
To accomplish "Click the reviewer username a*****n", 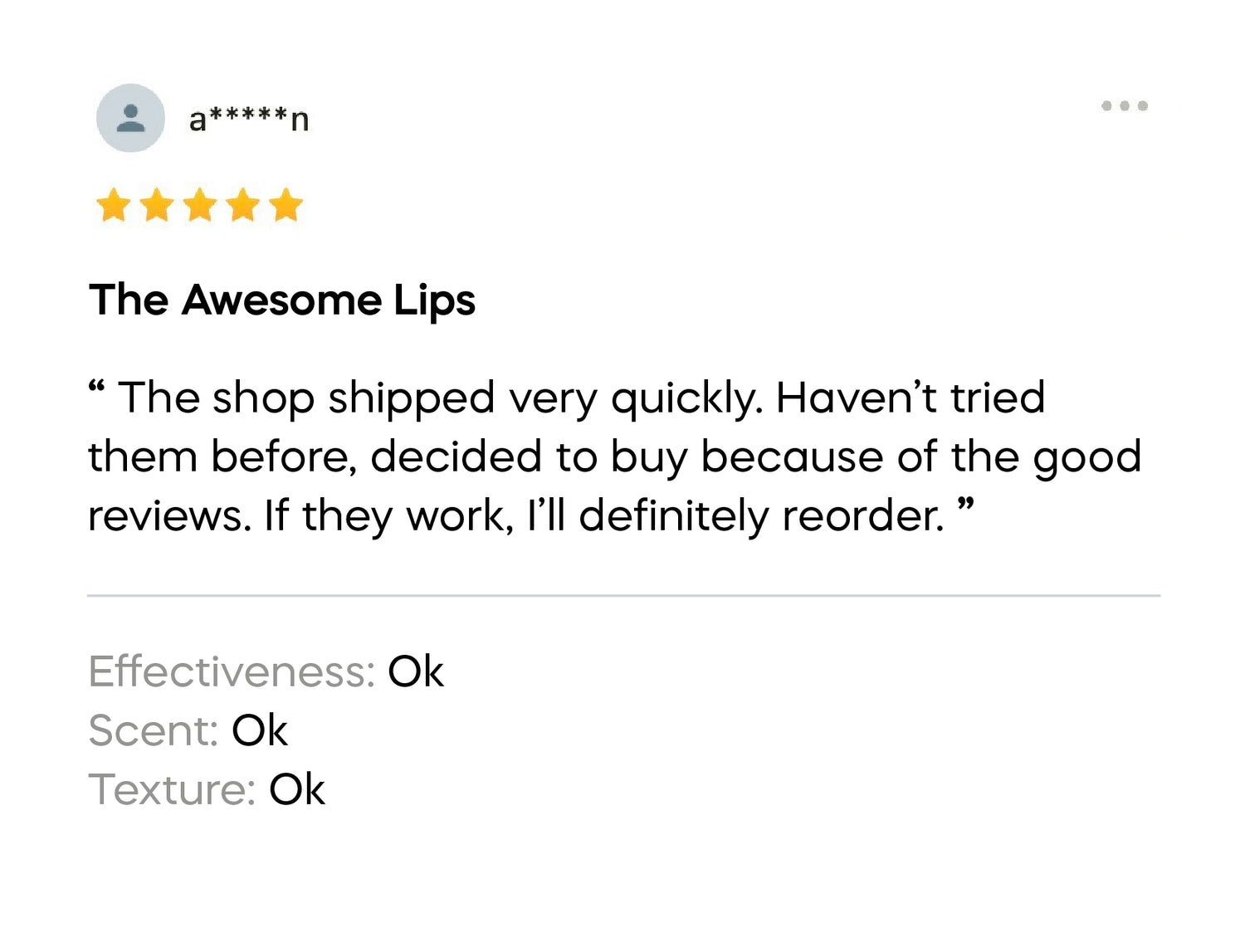I will 249,120.
